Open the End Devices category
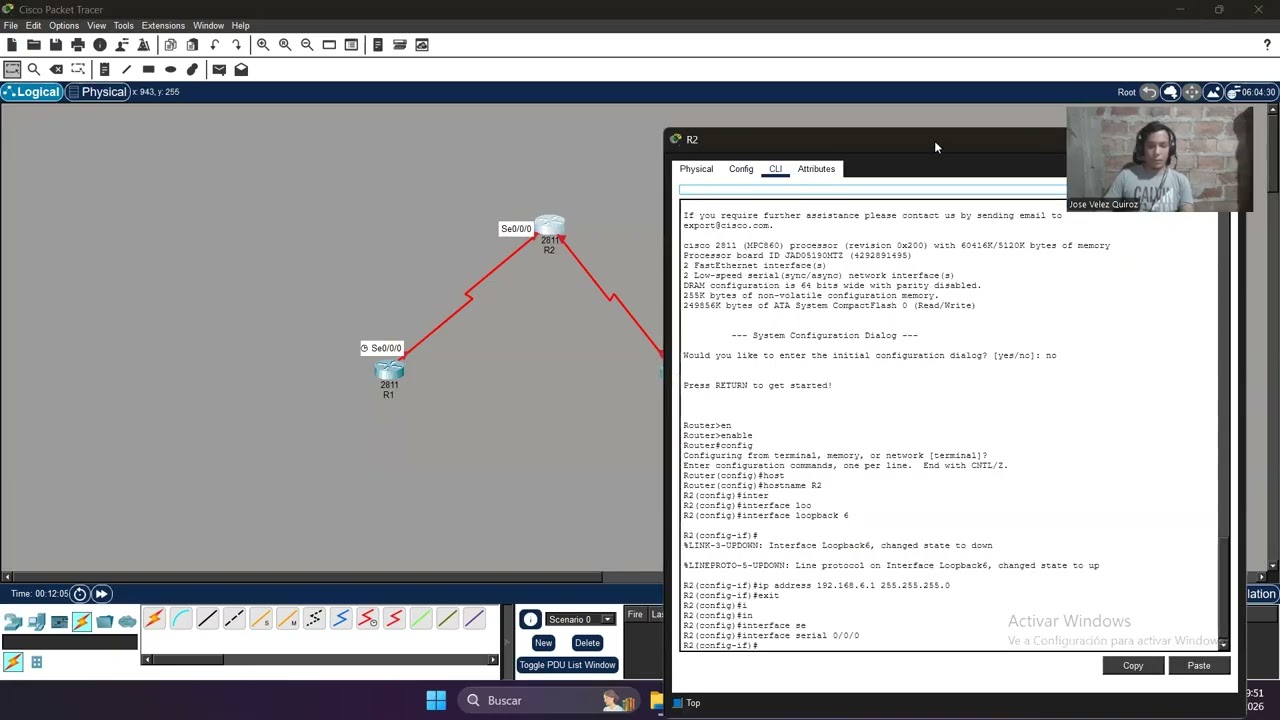This screenshot has height=720, width=1280. (x=36, y=622)
